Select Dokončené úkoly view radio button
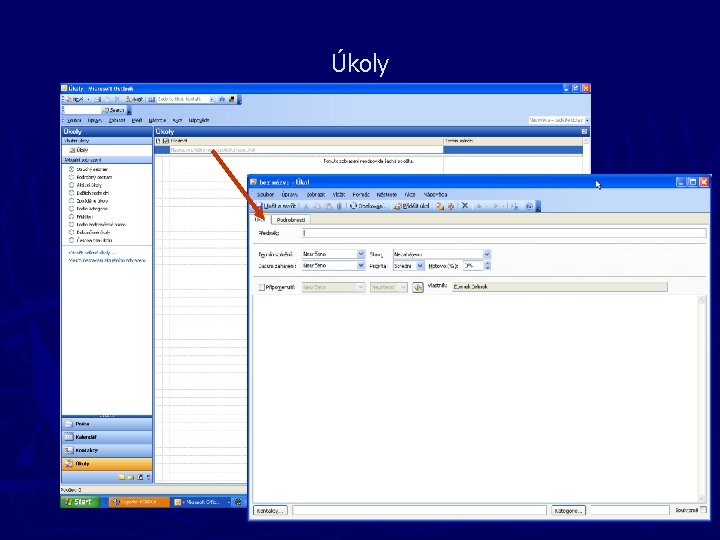 click(x=71, y=232)
